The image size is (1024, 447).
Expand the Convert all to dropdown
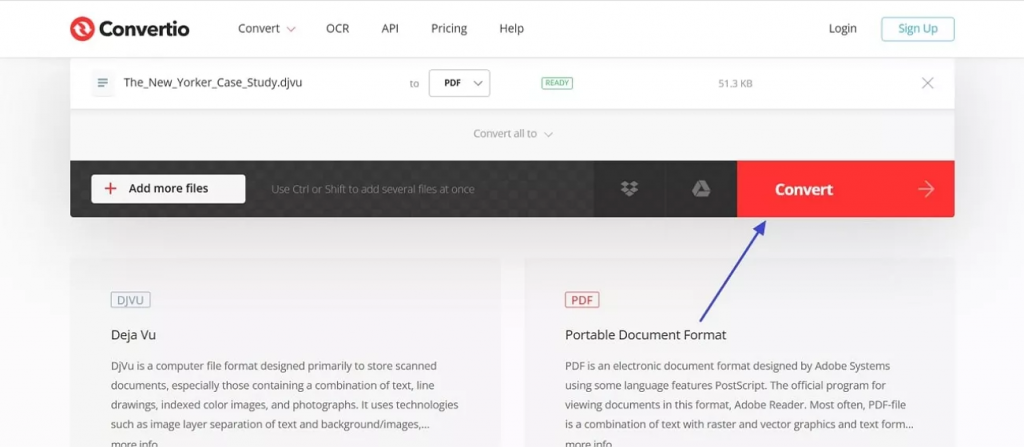pyautogui.click(x=513, y=133)
